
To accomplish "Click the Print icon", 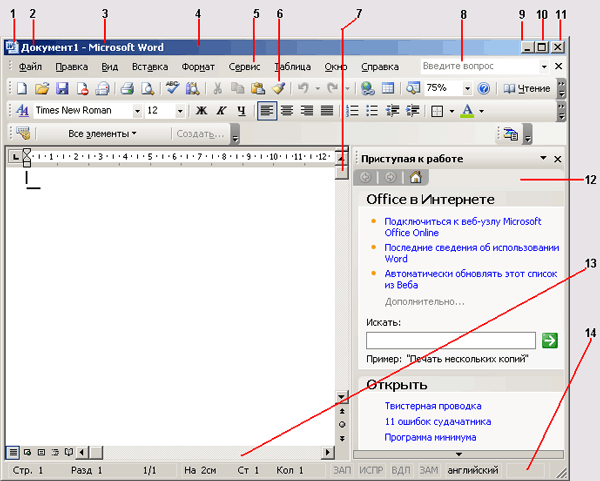I will (127, 89).
